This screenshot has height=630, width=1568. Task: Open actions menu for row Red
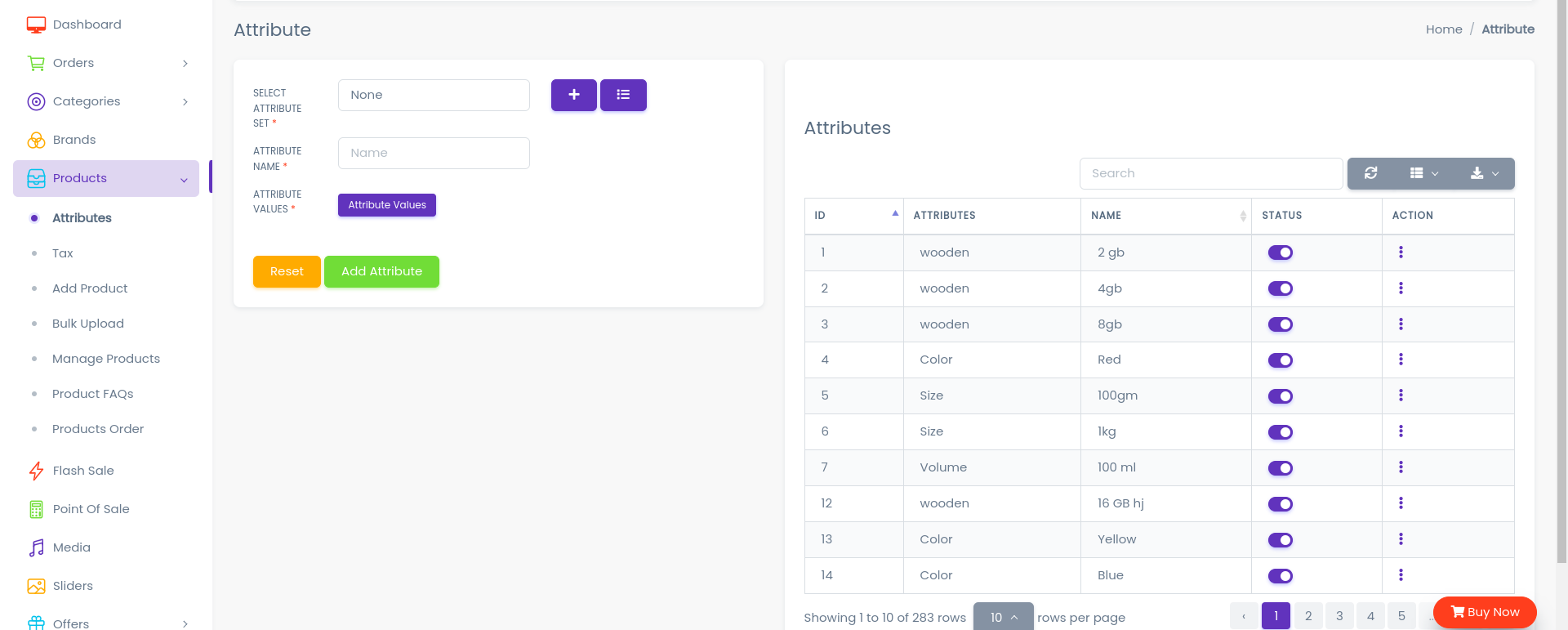1401,360
